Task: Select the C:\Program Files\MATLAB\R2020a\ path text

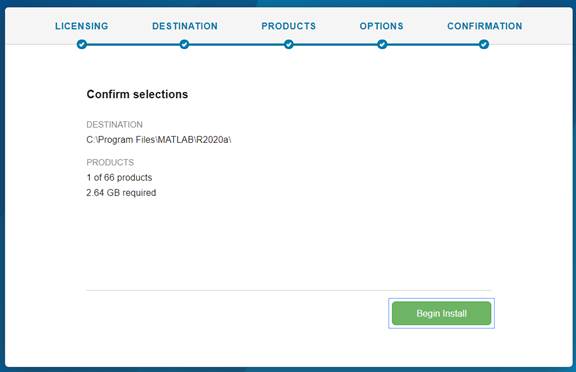Action: point(159,140)
